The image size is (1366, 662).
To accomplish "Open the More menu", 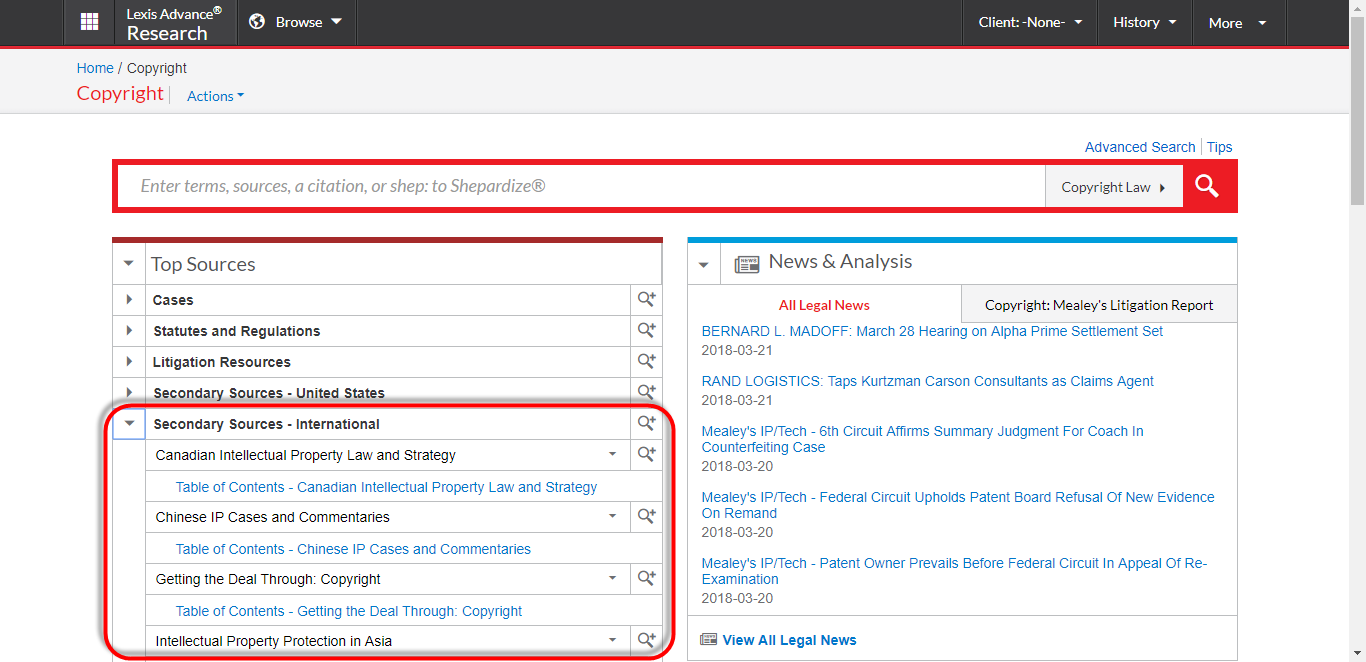I will coord(1238,22).
